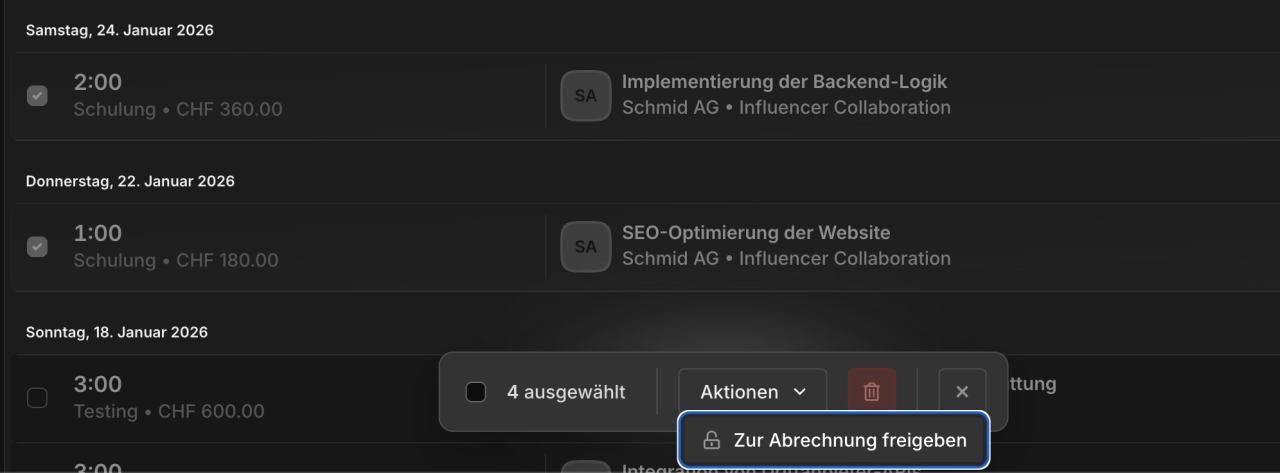Click SA avatar for Backend-Logik entry
The width and height of the screenshot is (1280, 473).
586,96
